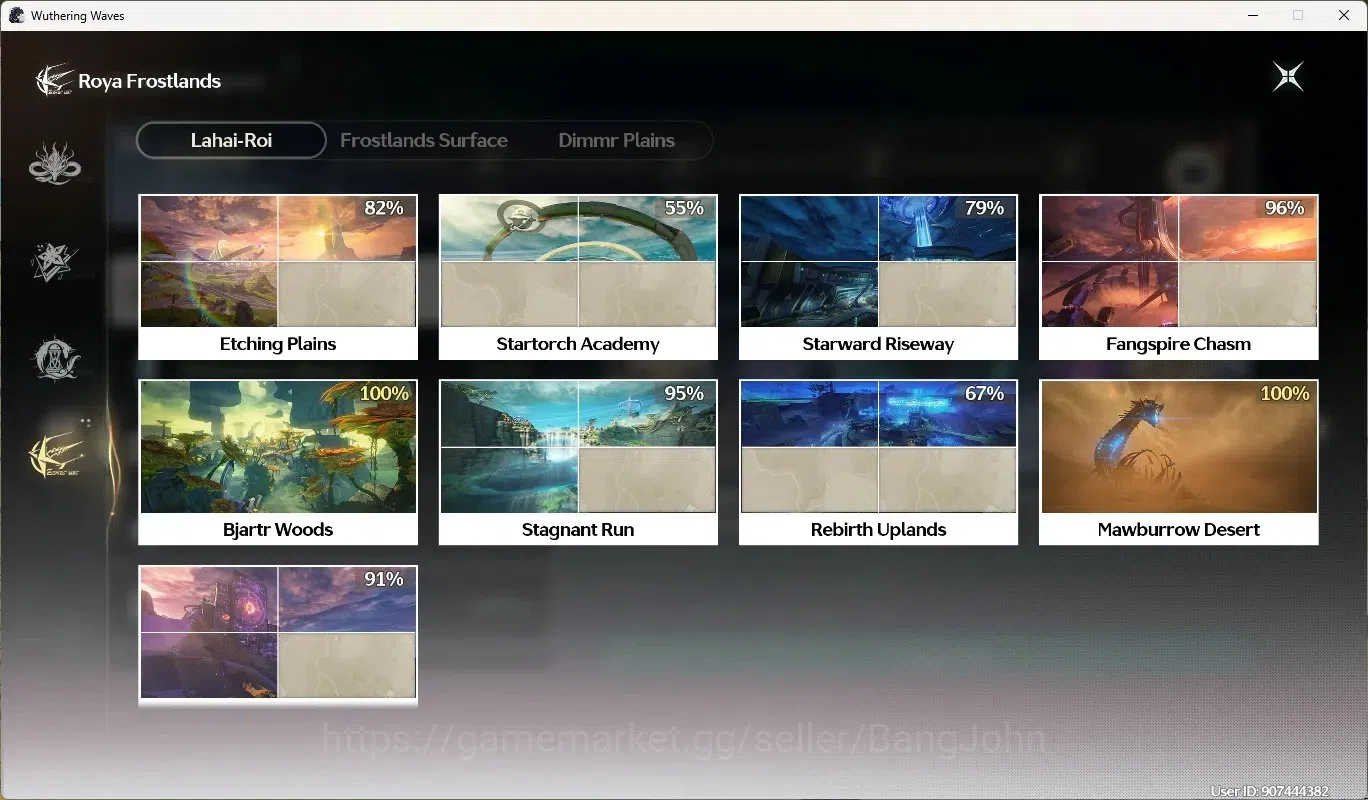Switch to the Dimmr Plains tab

(x=616, y=140)
